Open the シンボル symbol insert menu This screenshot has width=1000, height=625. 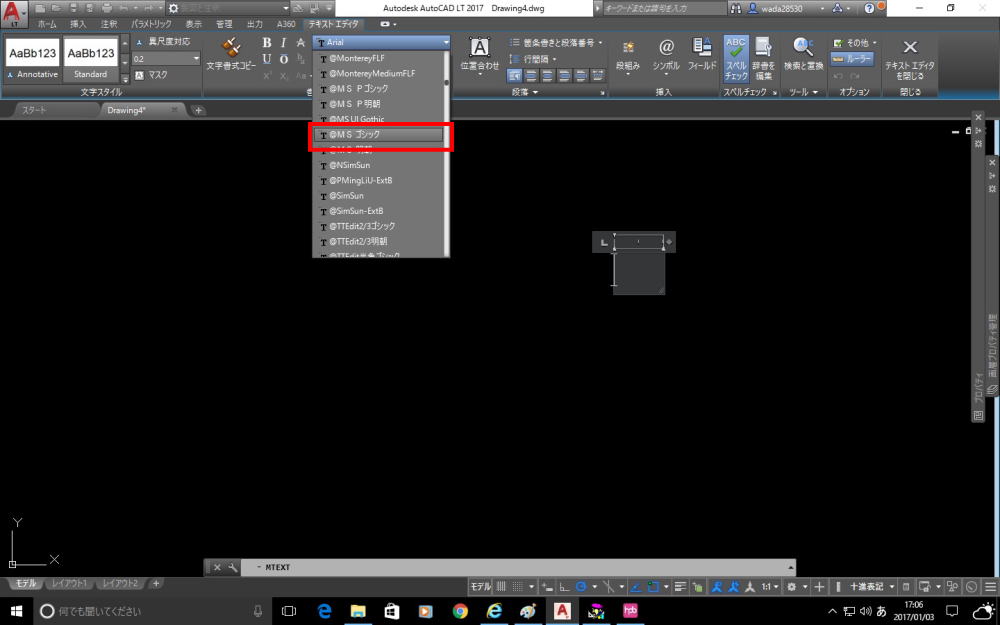(666, 55)
